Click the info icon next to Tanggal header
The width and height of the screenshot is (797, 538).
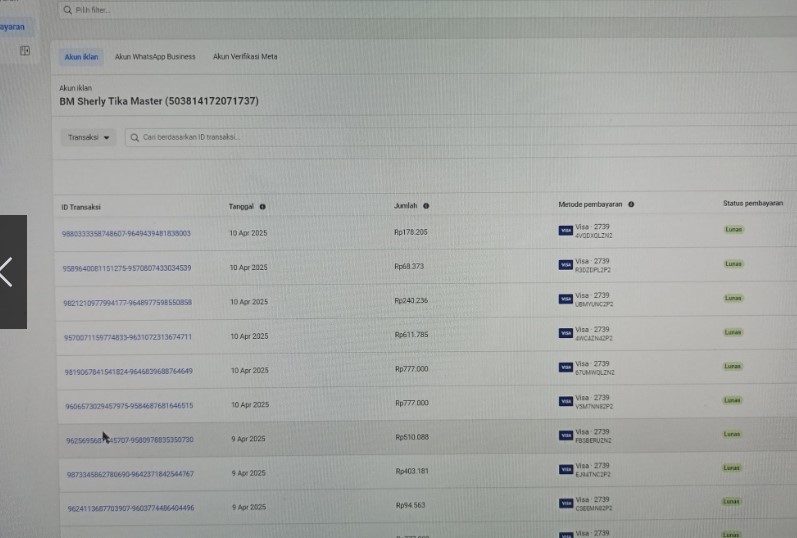tap(262, 206)
